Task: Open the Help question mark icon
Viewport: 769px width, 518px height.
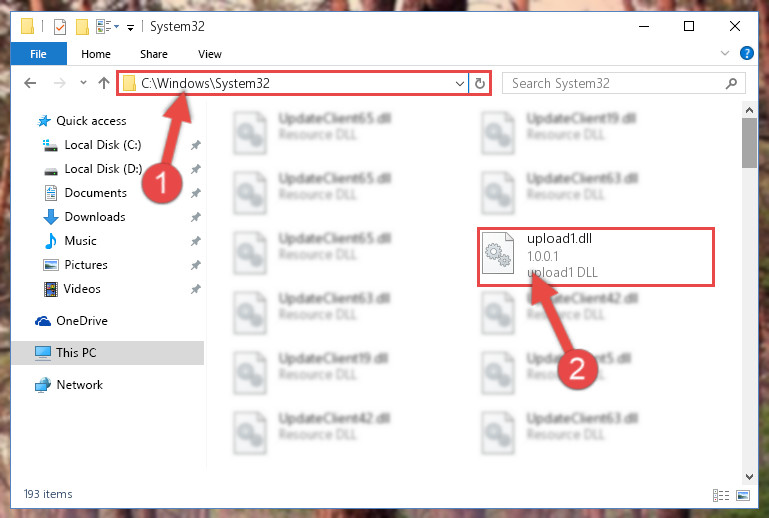Action: coord(746,53)
